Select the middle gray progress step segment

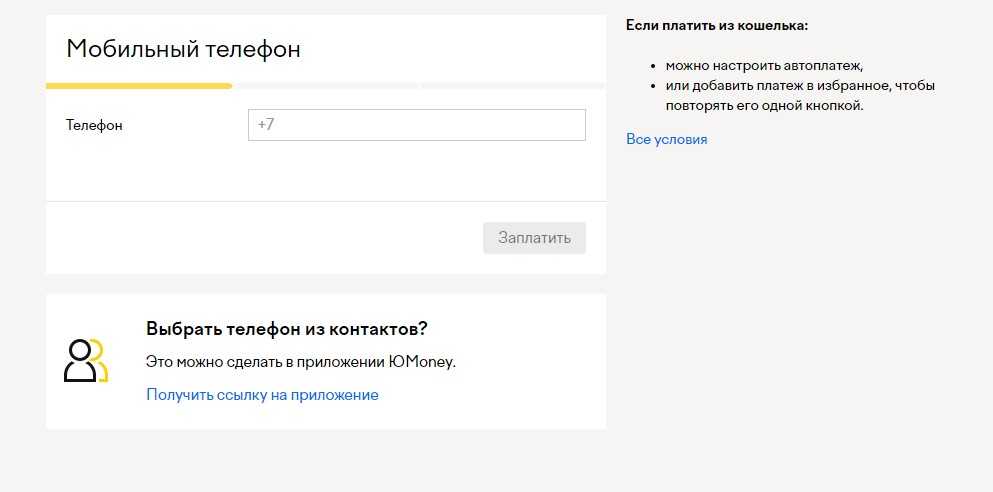326,86
